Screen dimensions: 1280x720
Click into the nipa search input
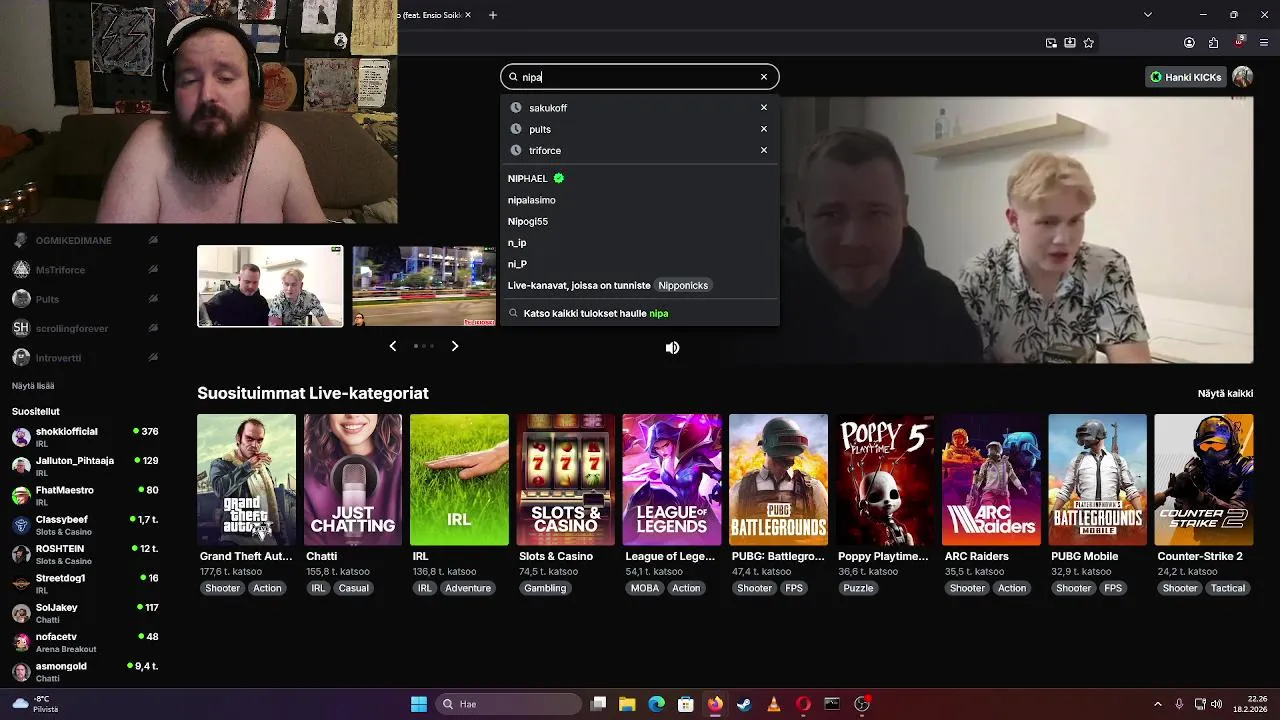click(x=640, y=77)
